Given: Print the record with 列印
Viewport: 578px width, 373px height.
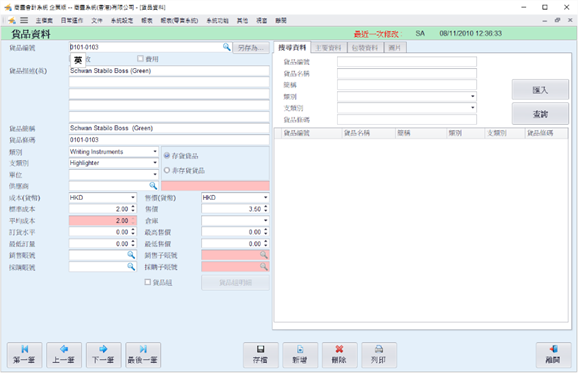Looking at the screenshot, I should (x=379, y=355).
